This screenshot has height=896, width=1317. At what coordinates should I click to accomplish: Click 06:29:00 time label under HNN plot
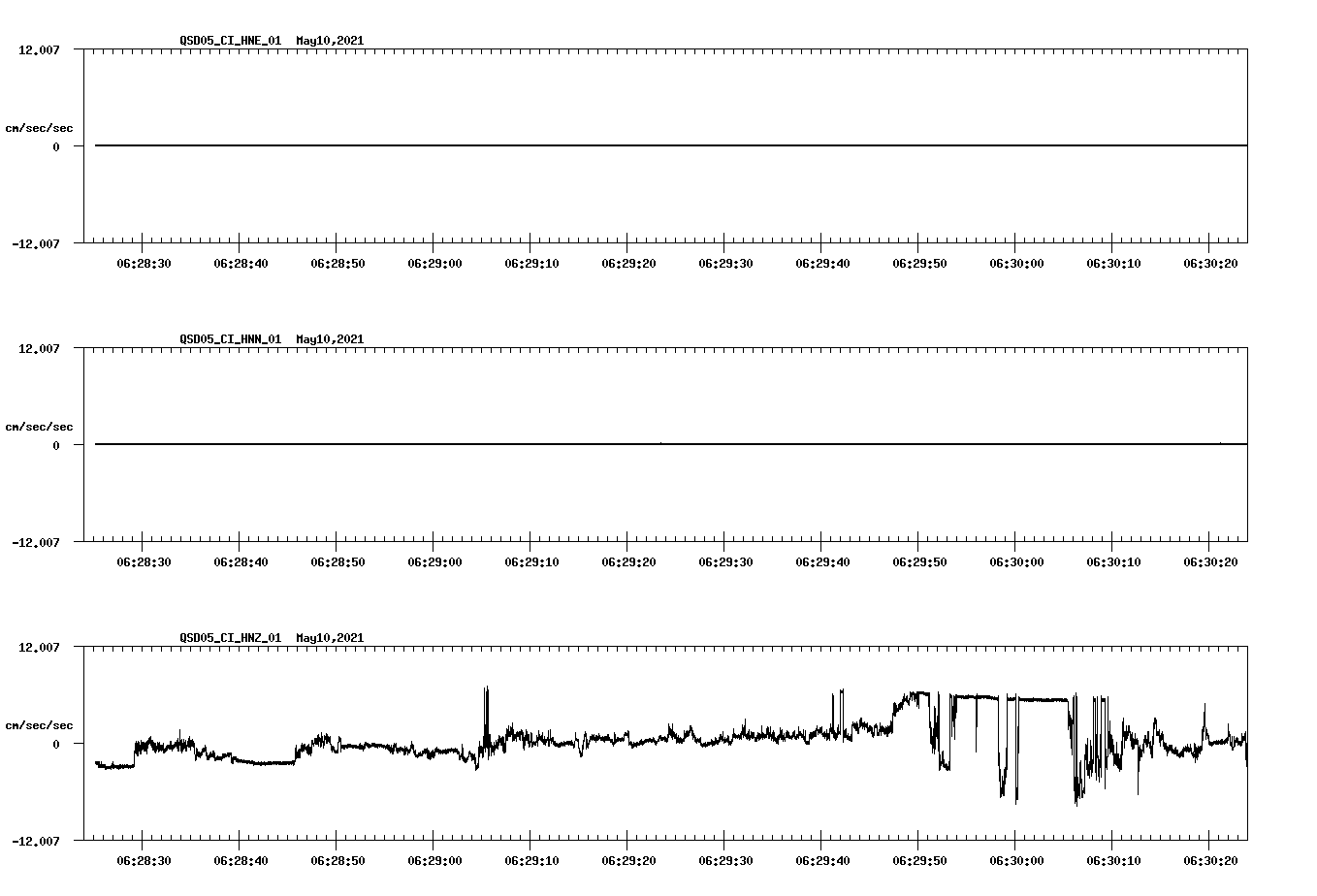pos(434,561)
